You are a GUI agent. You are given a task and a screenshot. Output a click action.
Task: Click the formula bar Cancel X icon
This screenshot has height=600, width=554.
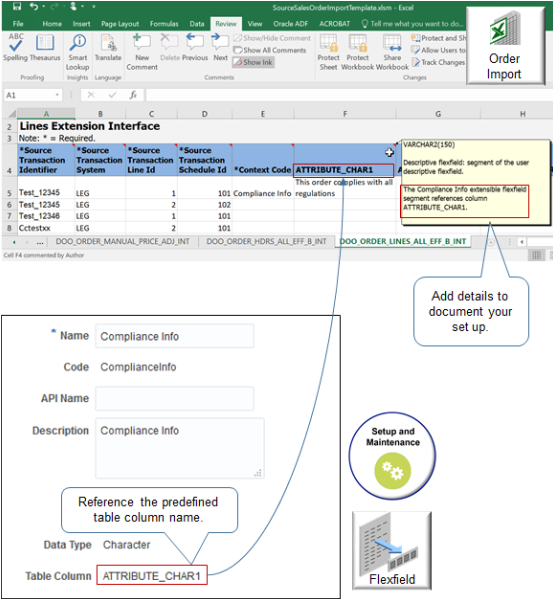click(x=91, y=95)
